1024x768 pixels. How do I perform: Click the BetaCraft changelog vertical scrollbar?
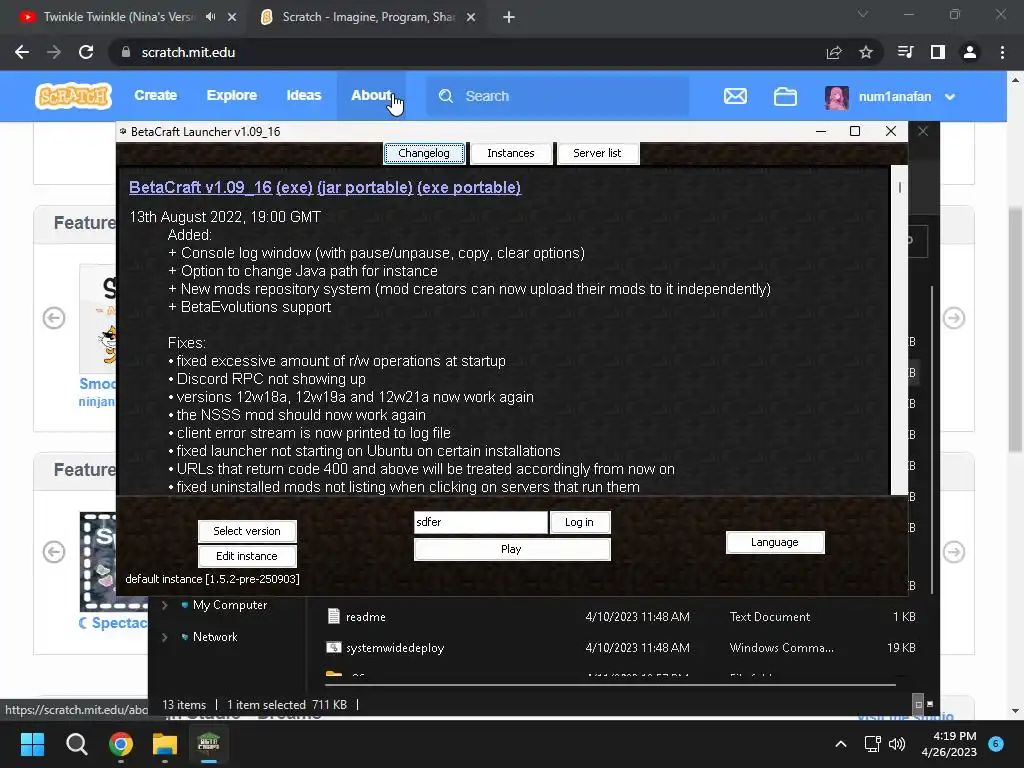click(899, 330)
